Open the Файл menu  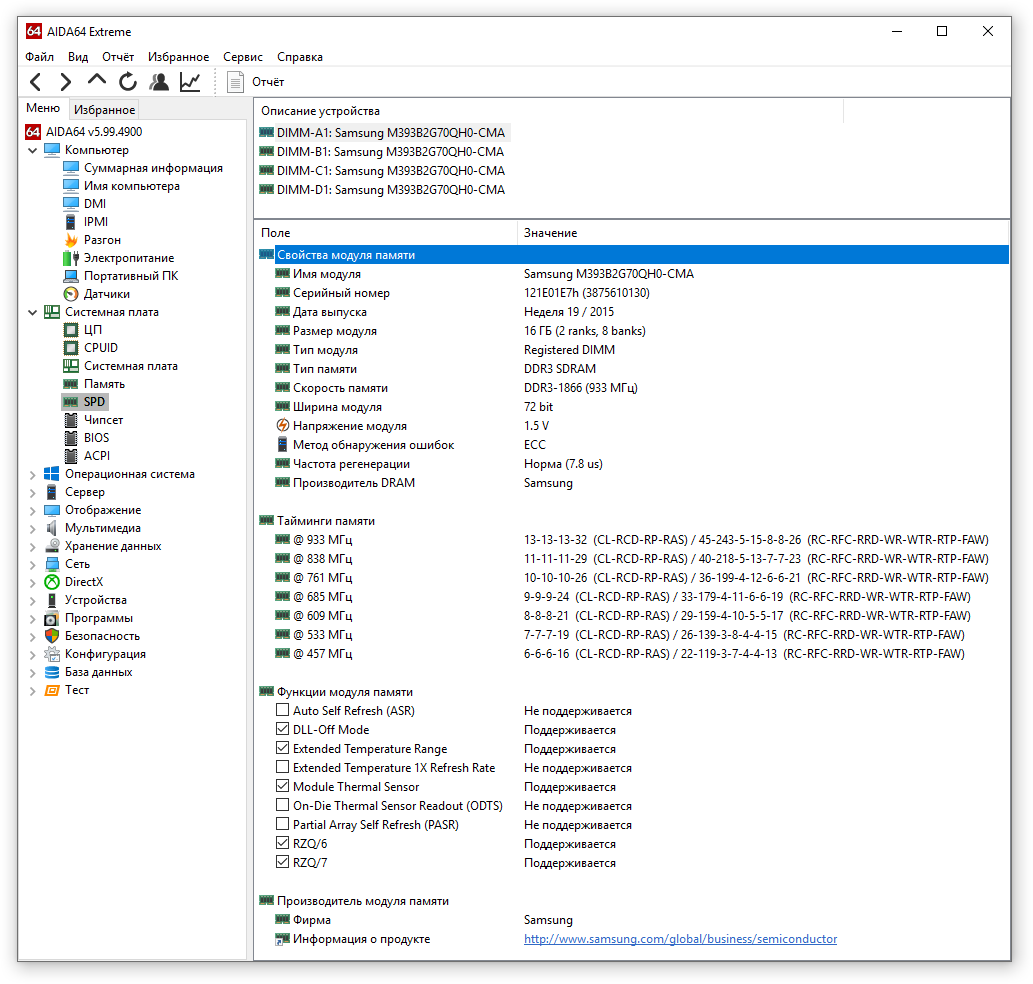pyautogui.click(x=40, y=57)
